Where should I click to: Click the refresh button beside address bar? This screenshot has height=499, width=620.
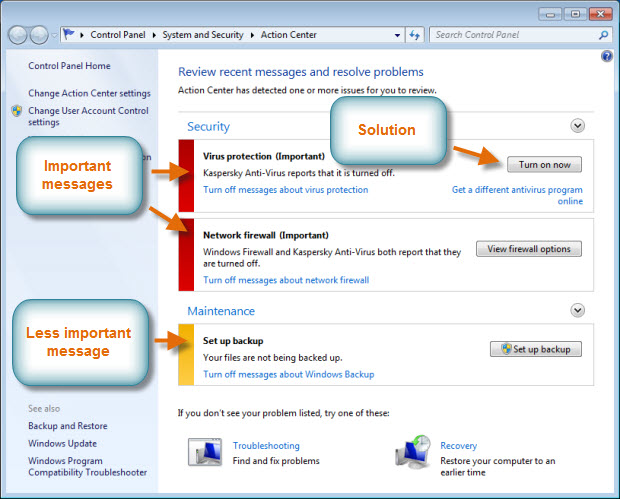tap(416, 35)
